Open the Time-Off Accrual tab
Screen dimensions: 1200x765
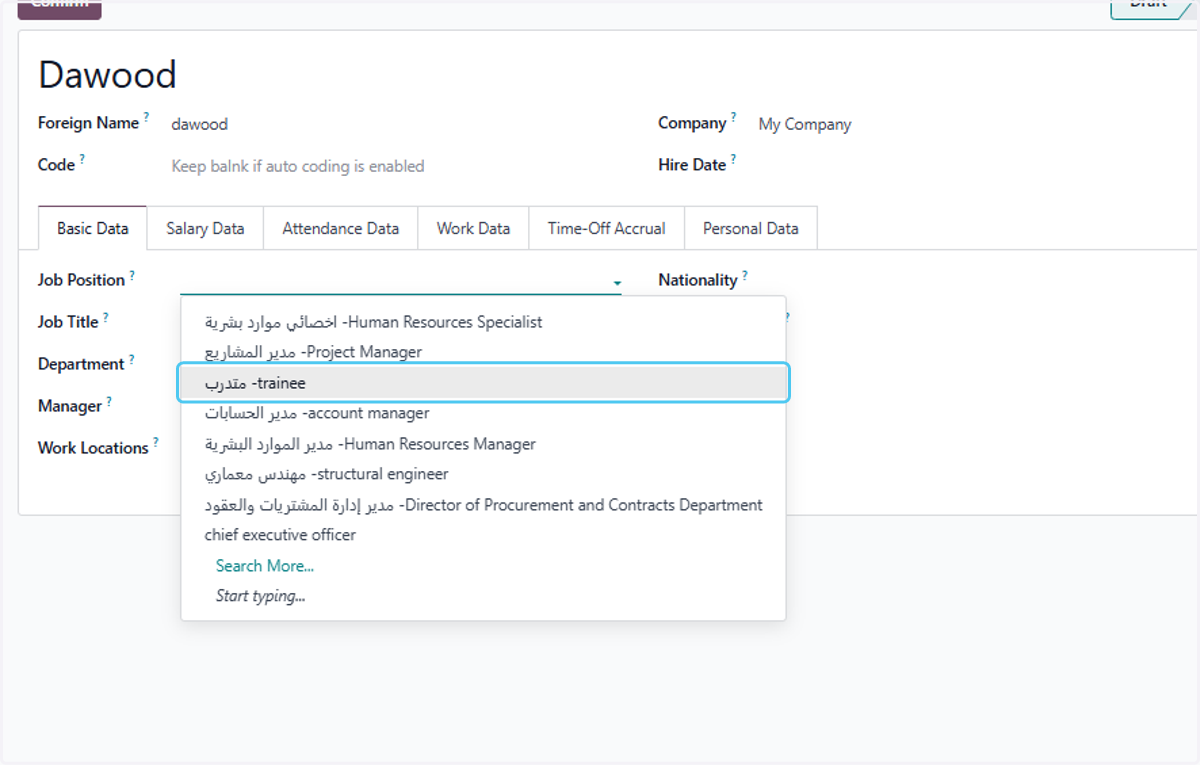pyautogui.click(x=606, y=228)
